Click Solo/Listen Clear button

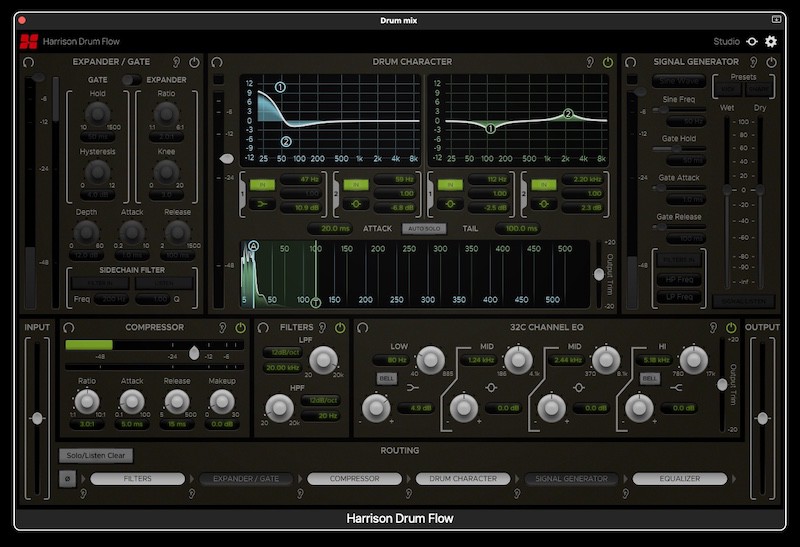tap(96, 456)
